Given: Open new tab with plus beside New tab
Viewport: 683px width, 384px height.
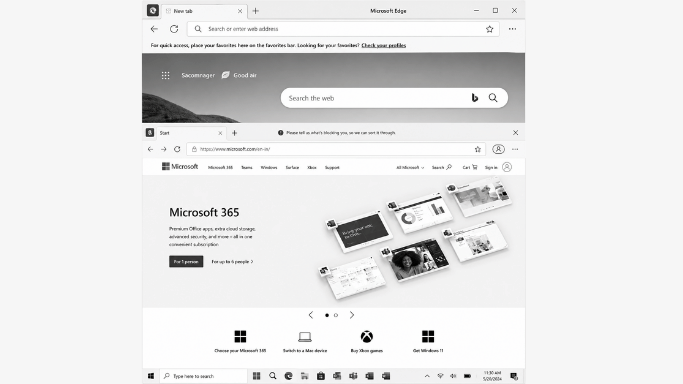Looking at the screenshot, I should [x=256, y=10].
